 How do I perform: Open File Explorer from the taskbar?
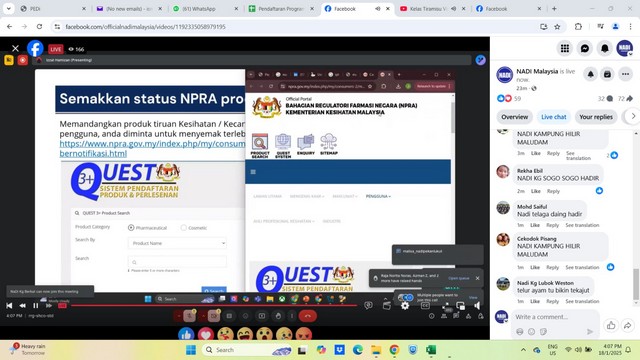376,350
